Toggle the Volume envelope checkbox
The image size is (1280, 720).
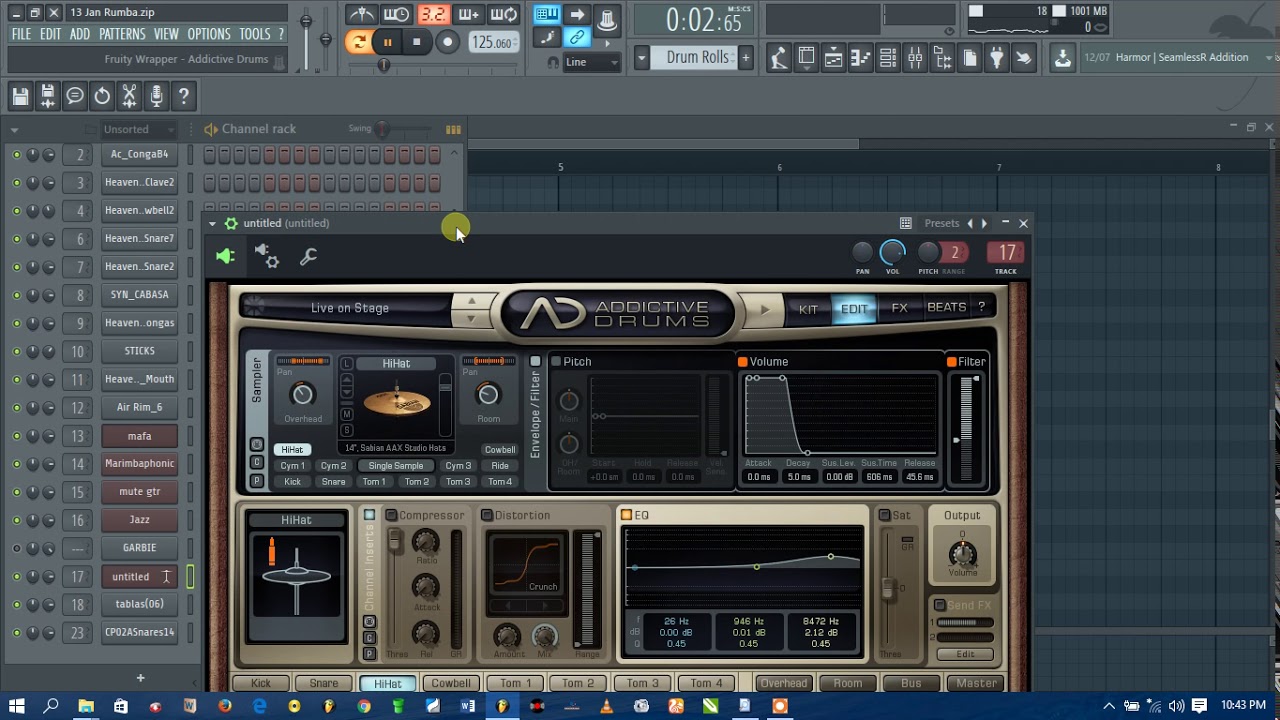(x=742, y=362)
